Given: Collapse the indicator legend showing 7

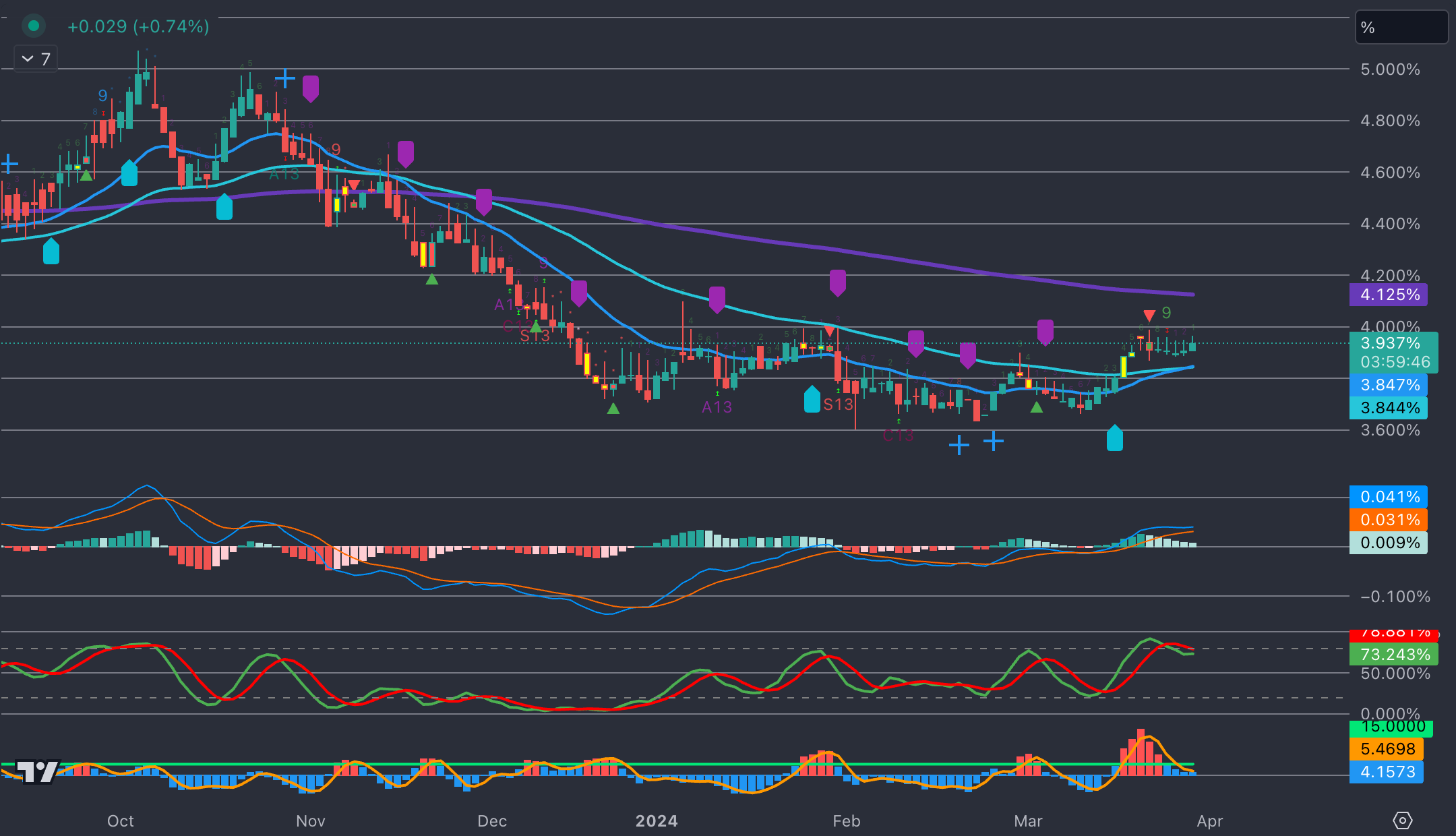Looking at the screenshot, I should (x=36, y=59).
